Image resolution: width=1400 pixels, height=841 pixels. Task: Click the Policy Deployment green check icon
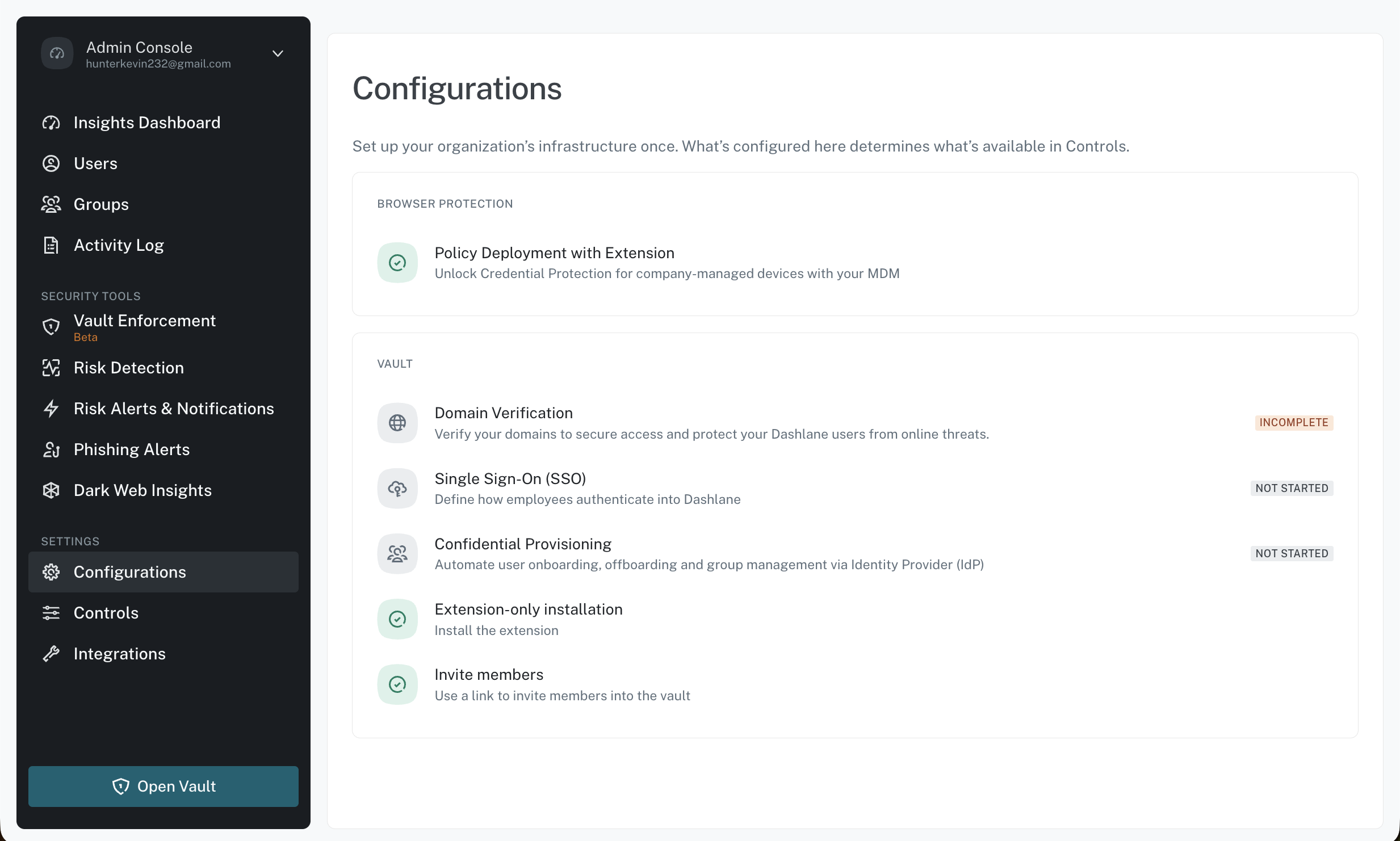pos(397,263)
